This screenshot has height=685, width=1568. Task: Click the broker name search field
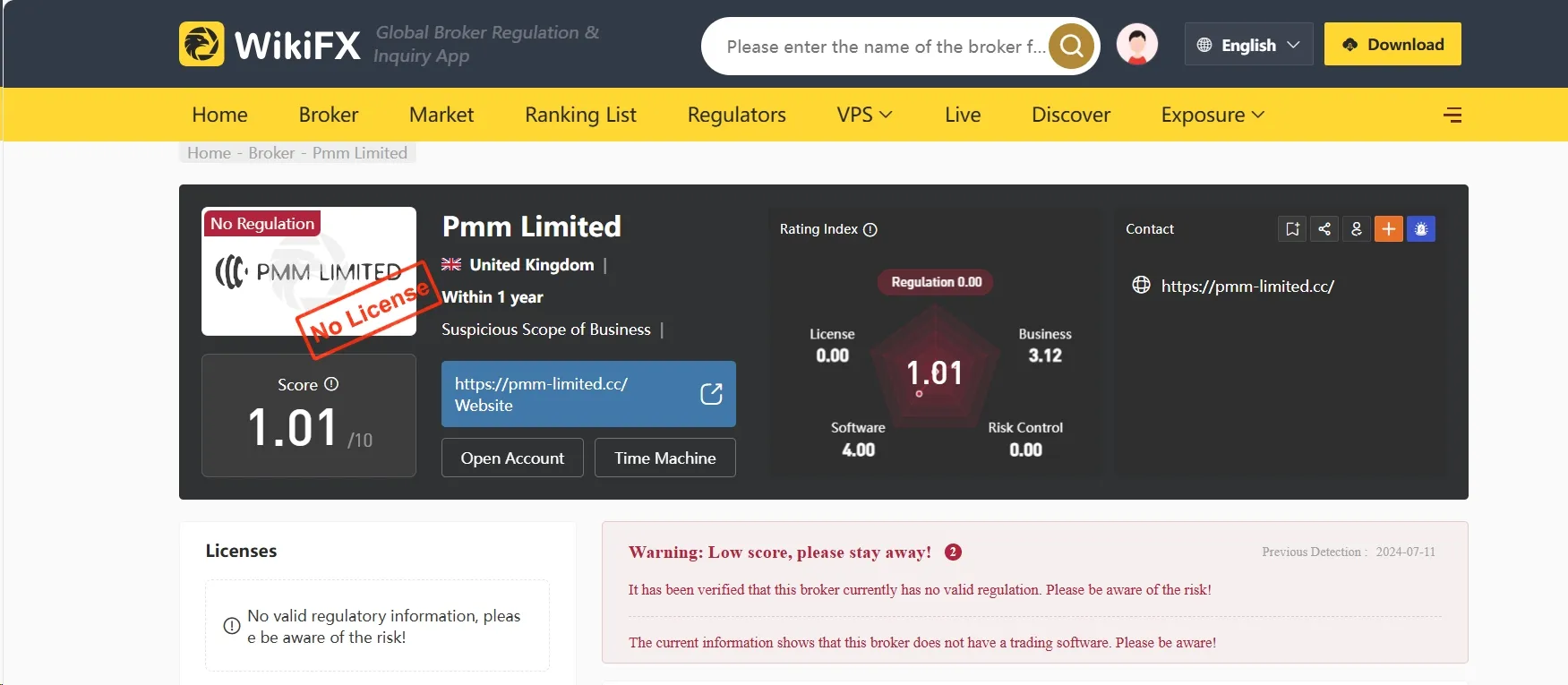[x=885, y=47]
